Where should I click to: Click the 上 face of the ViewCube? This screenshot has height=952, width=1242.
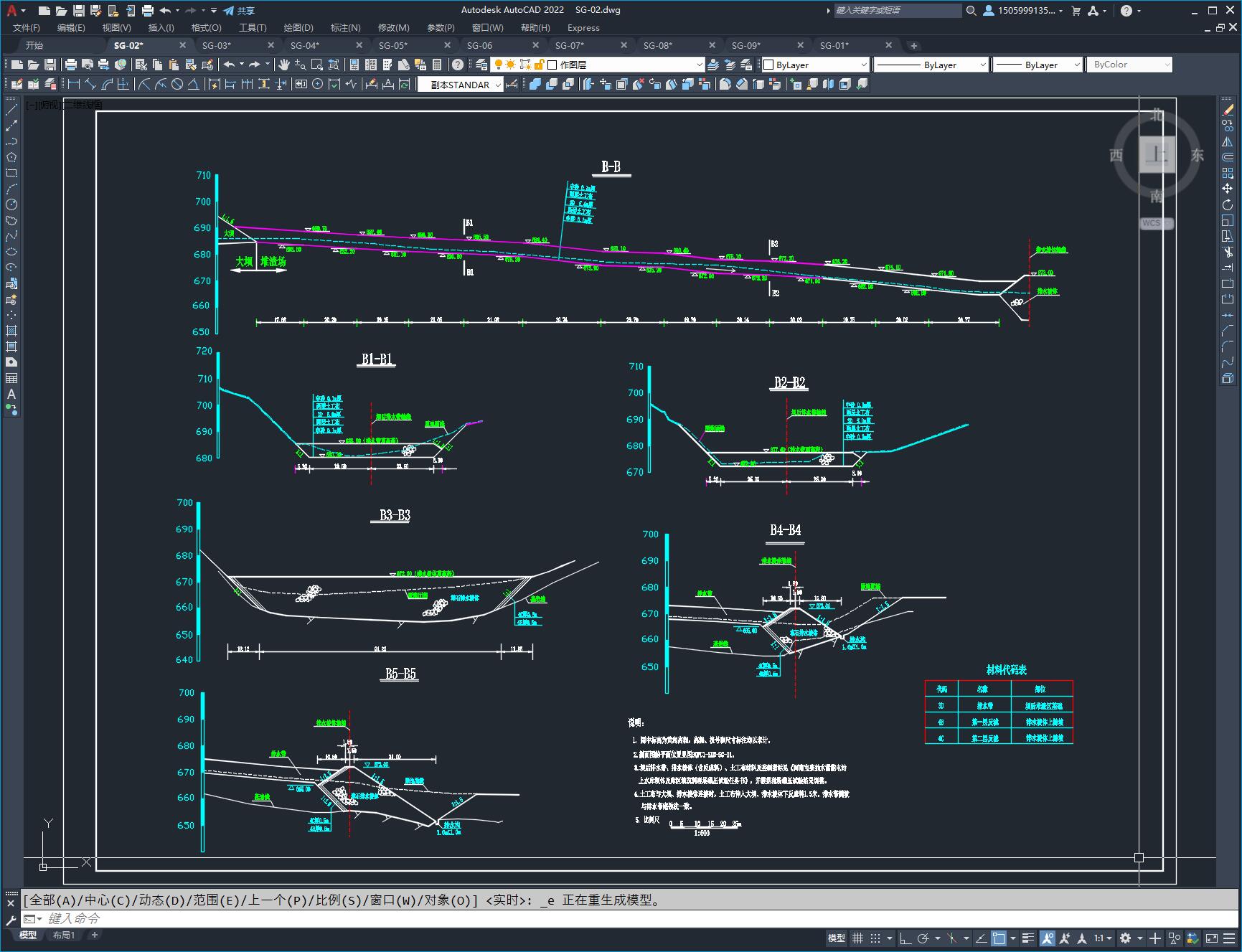(x=1157, y=154)
